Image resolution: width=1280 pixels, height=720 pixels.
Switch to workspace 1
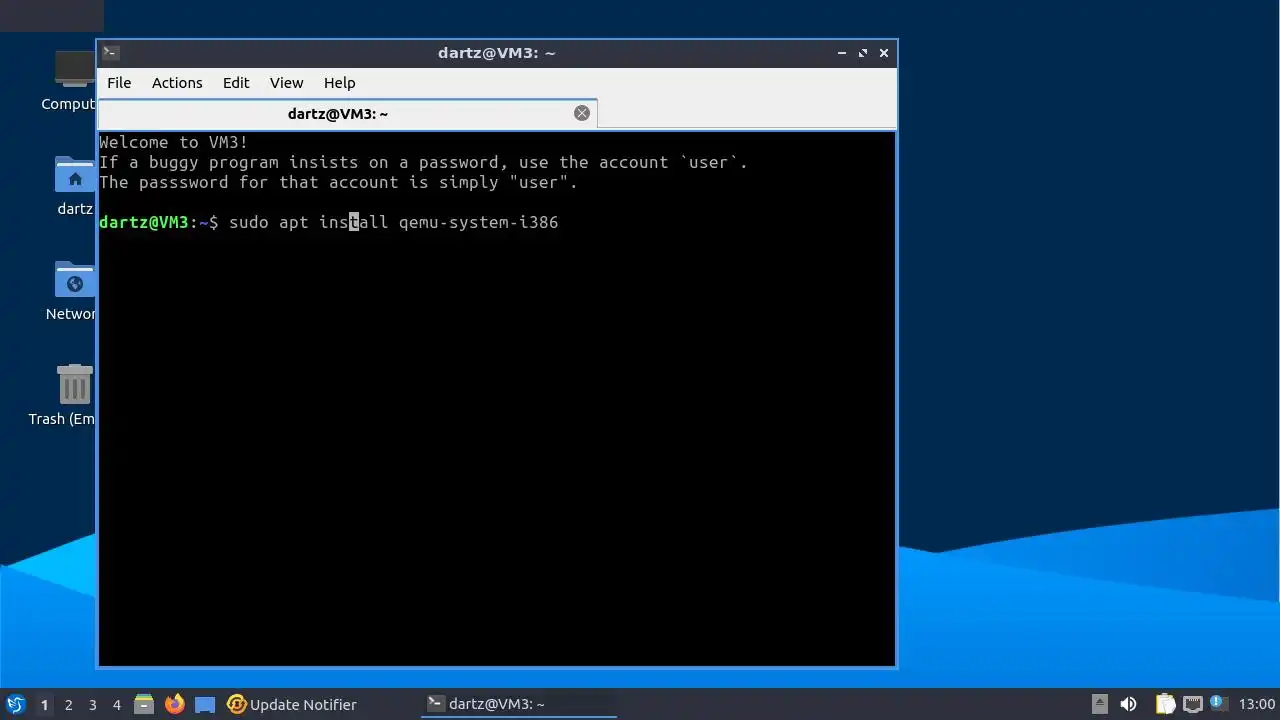tap(44, 705)
